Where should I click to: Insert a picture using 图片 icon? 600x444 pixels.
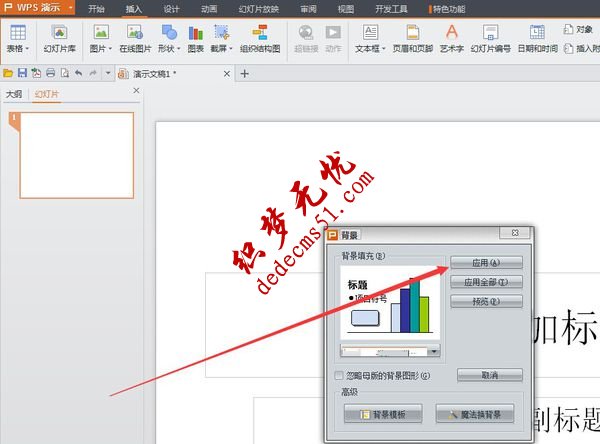pyautogui.click(x=101, y=33)
